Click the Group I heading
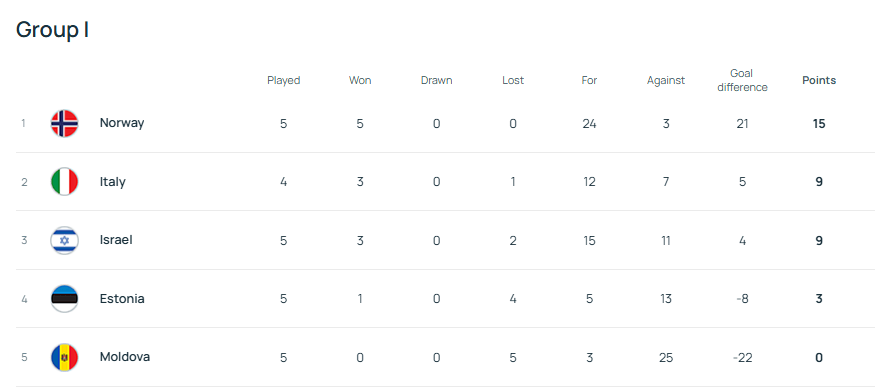875x391 pixels. [x=52, y=30]
